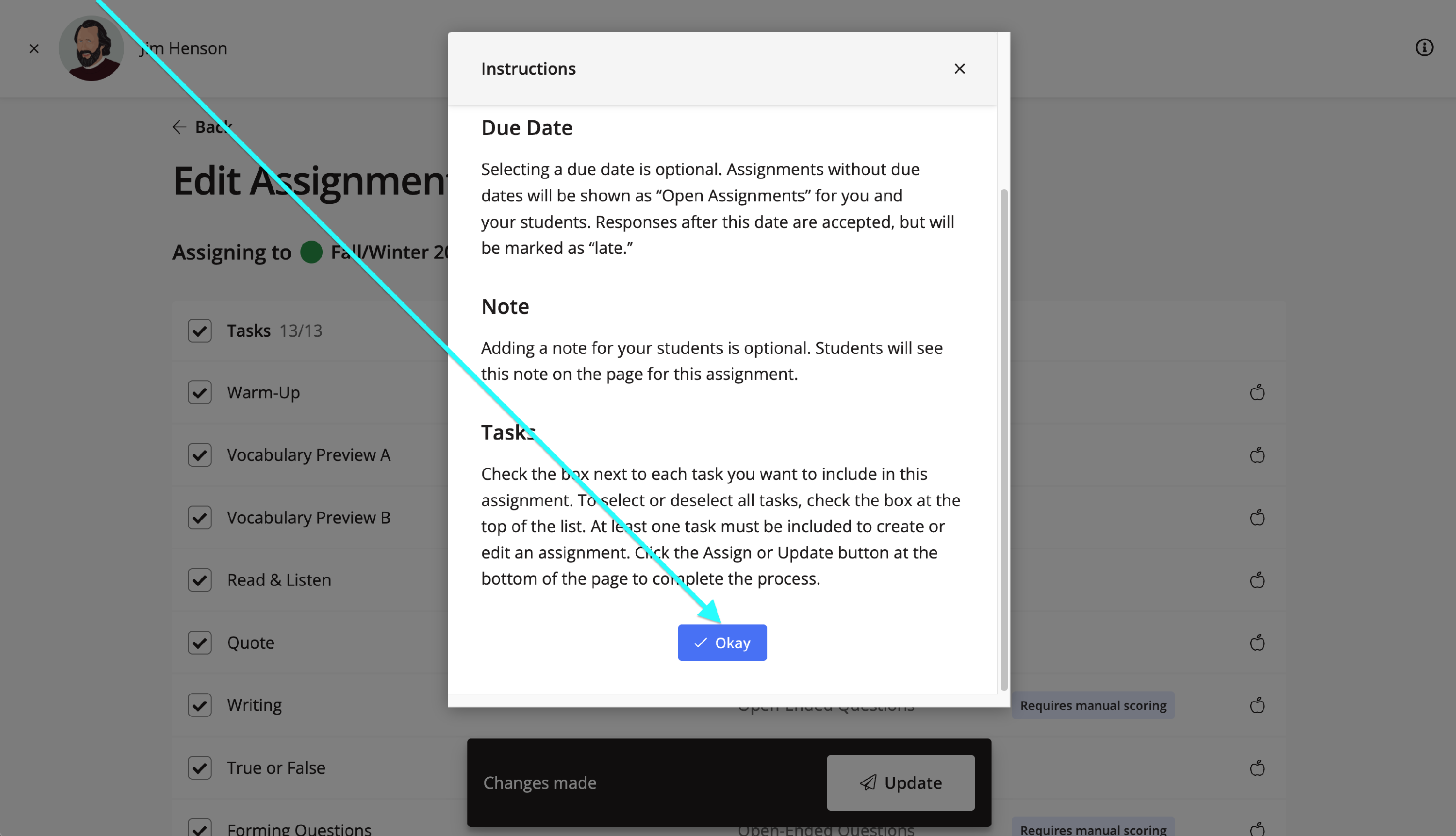The width and height of the screenshot is (1456, 836).
Task: Click Jim Henson's profile avatar
Action: [x=91, y=49]
